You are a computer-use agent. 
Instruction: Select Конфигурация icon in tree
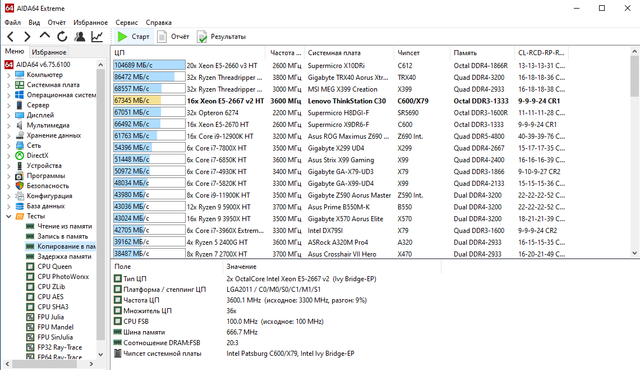(x=20, y=196)
